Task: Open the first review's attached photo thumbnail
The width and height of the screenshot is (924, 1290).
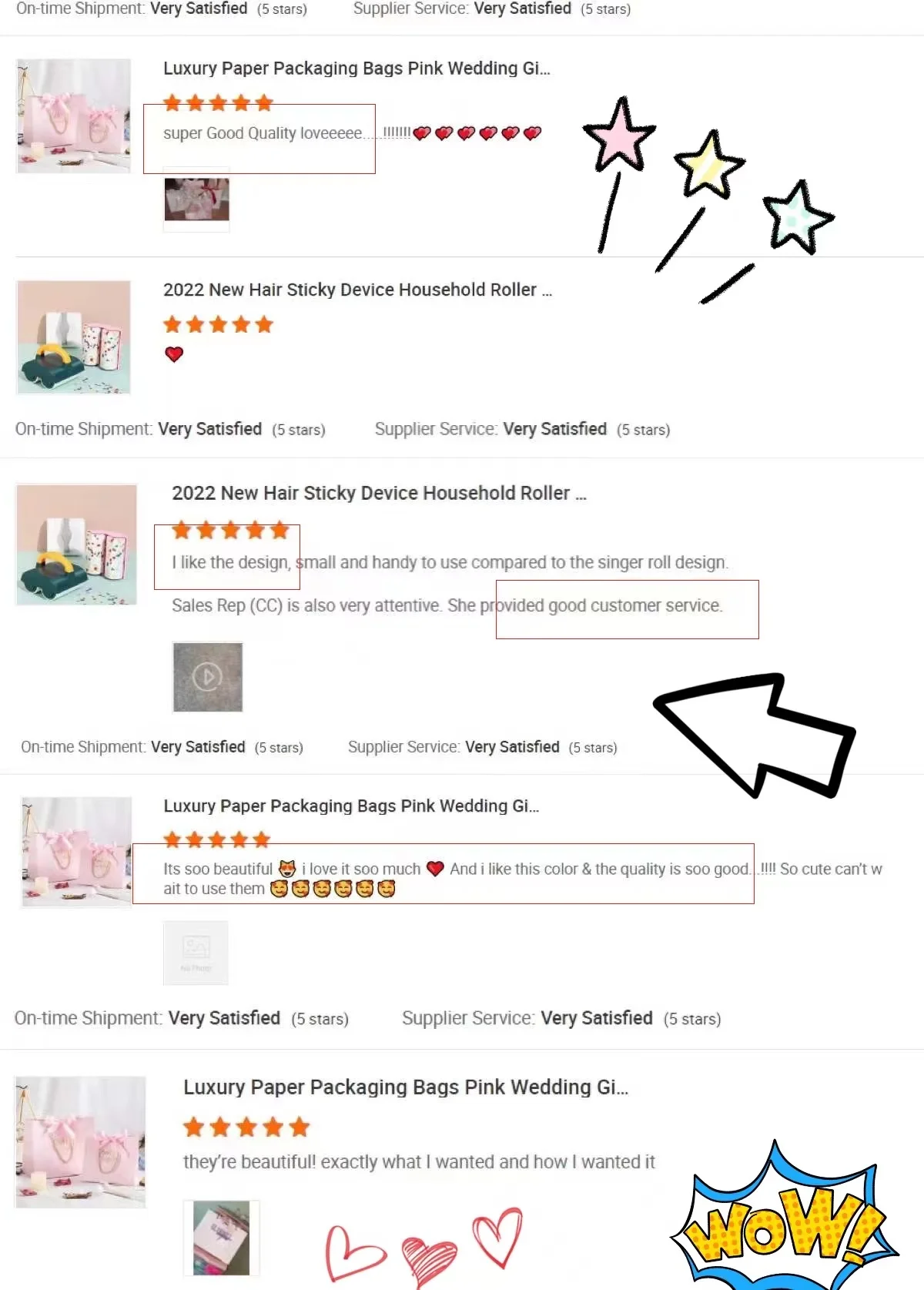Action: (x=197, y=199)
